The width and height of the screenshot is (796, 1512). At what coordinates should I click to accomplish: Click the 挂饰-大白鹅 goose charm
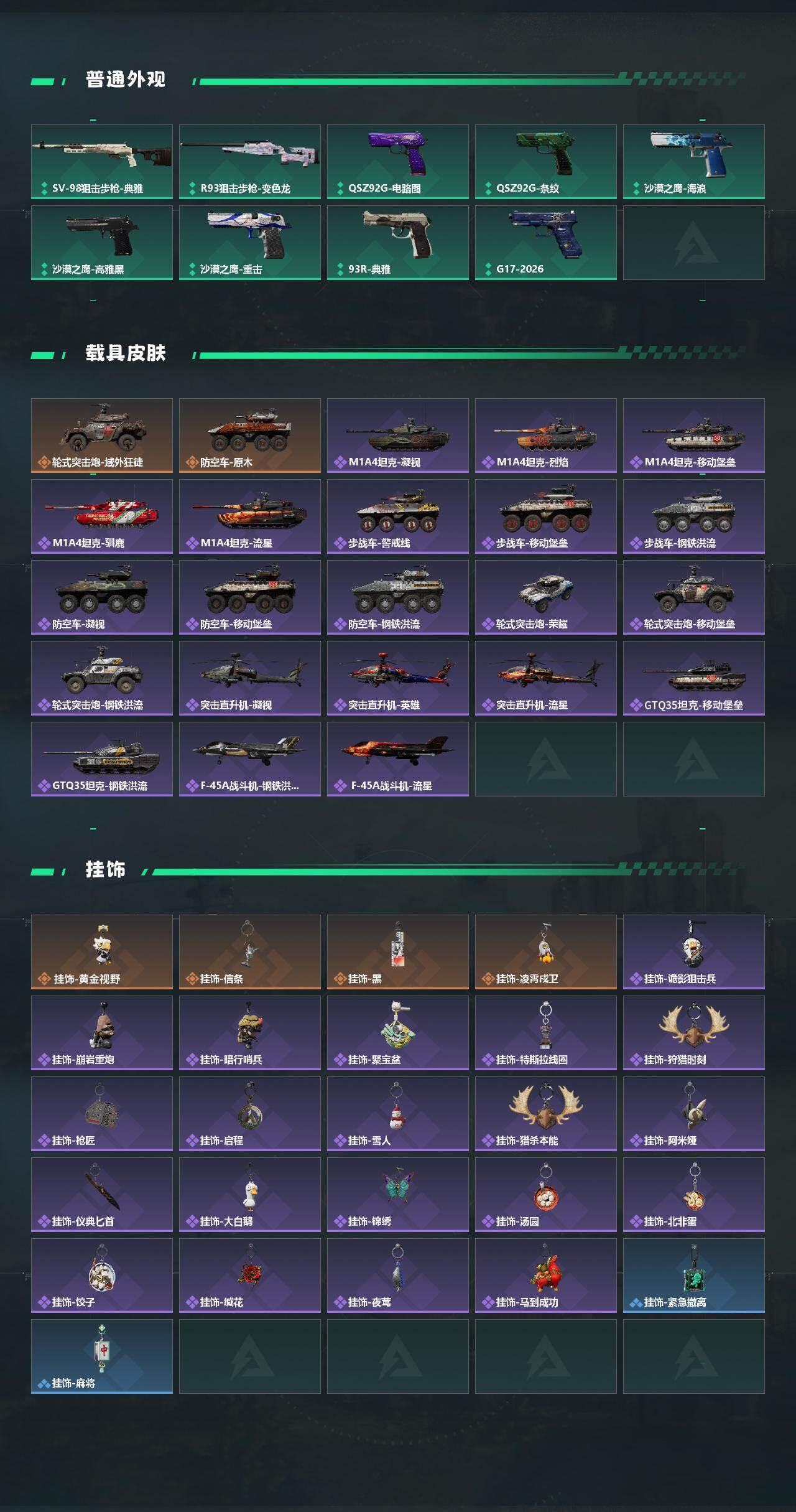click(x=250, y=1195)
